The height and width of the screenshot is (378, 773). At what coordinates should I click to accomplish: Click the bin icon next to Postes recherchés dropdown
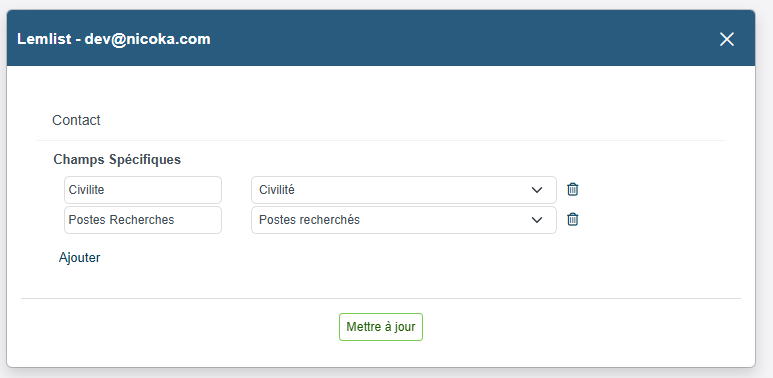pos(572,219)
